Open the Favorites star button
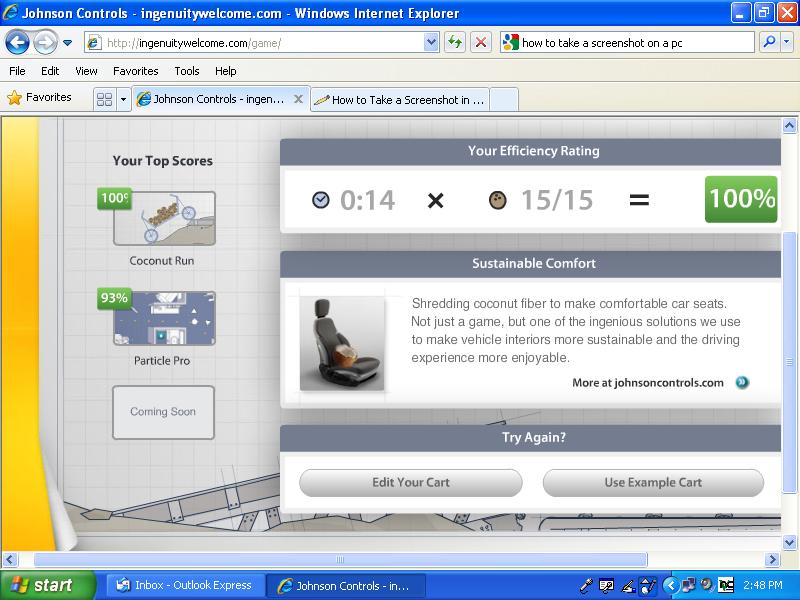The height and width of the screenshot is (600, 800). [39, 97]
